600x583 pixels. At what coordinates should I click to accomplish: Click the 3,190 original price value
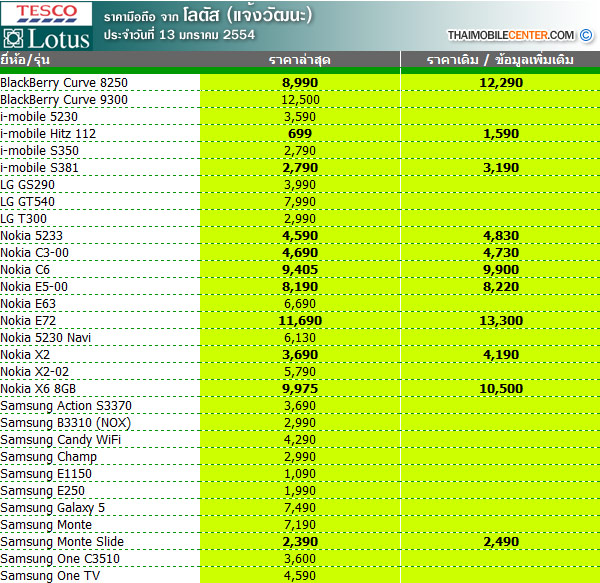501,168
